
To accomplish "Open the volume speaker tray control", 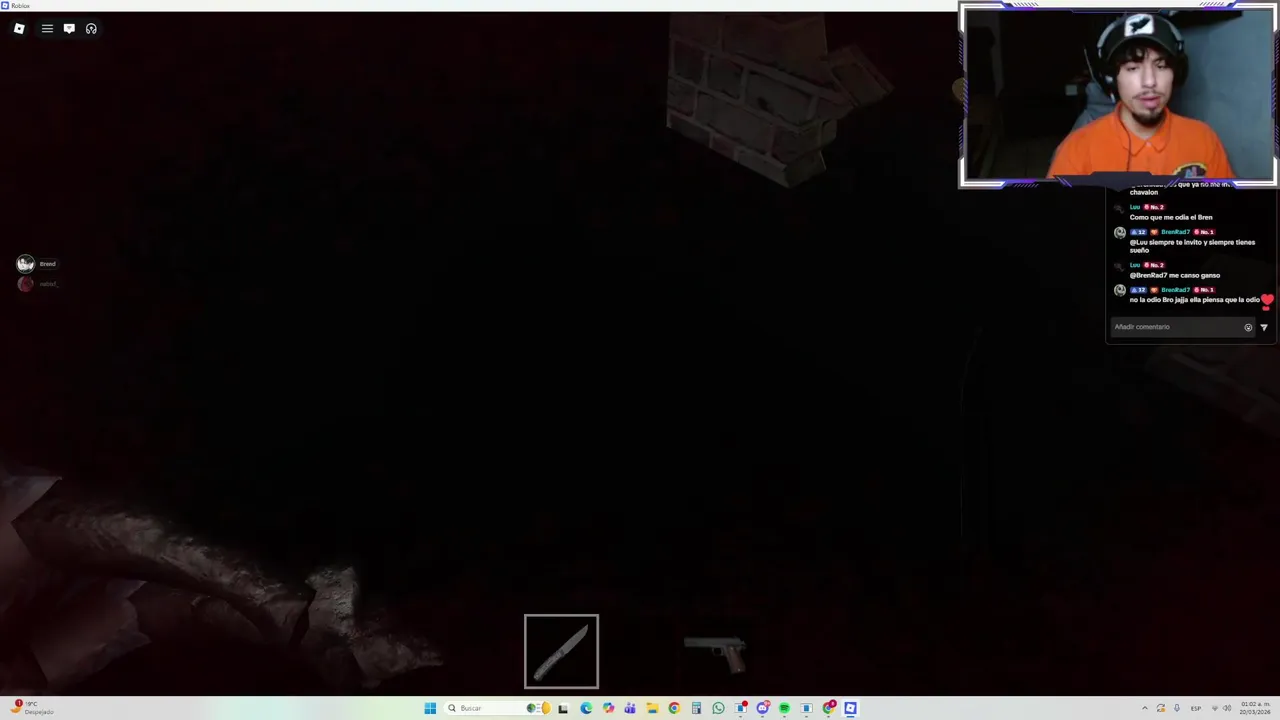I will click(1227, 708).
